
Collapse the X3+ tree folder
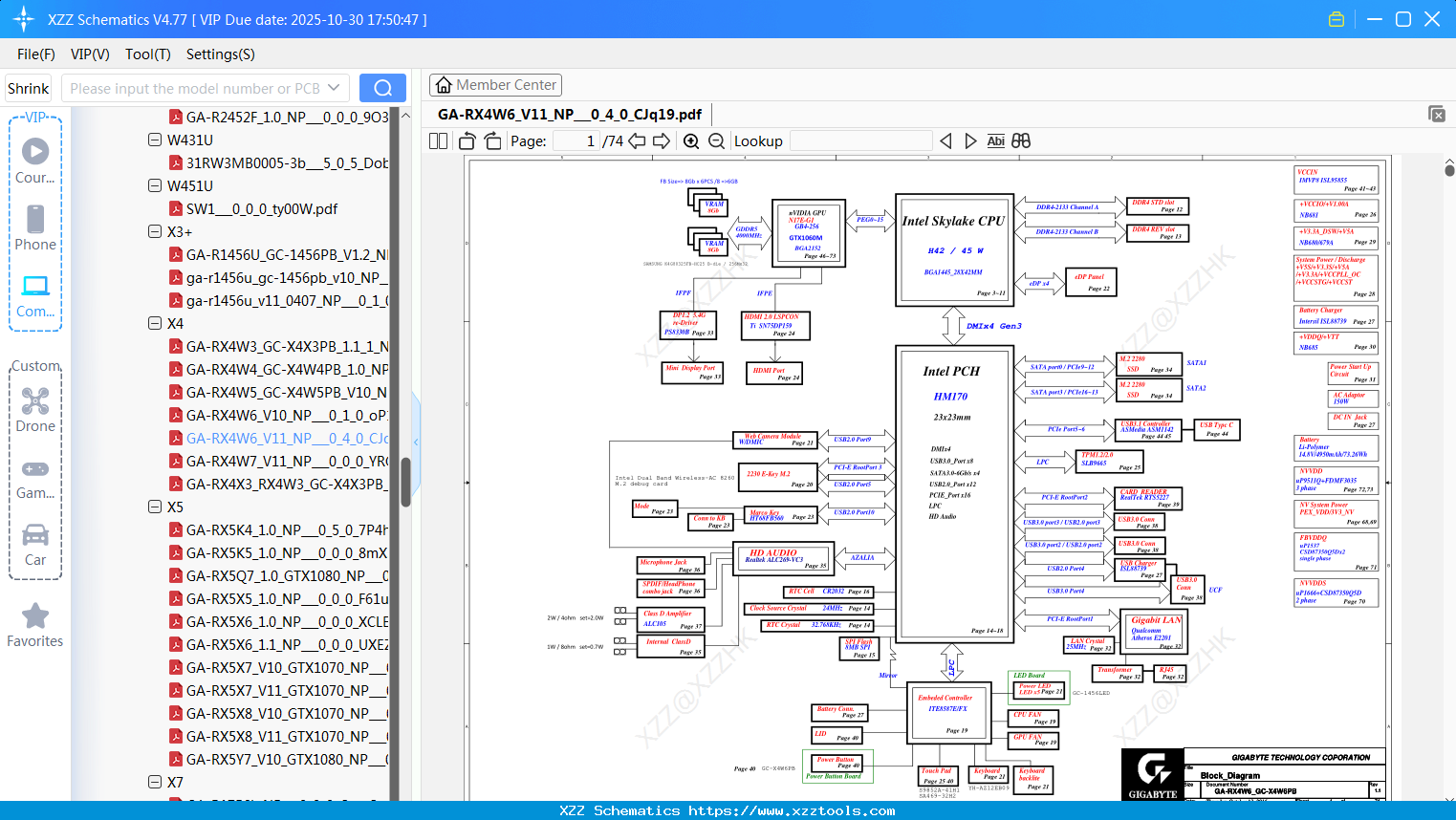[155, 231]
